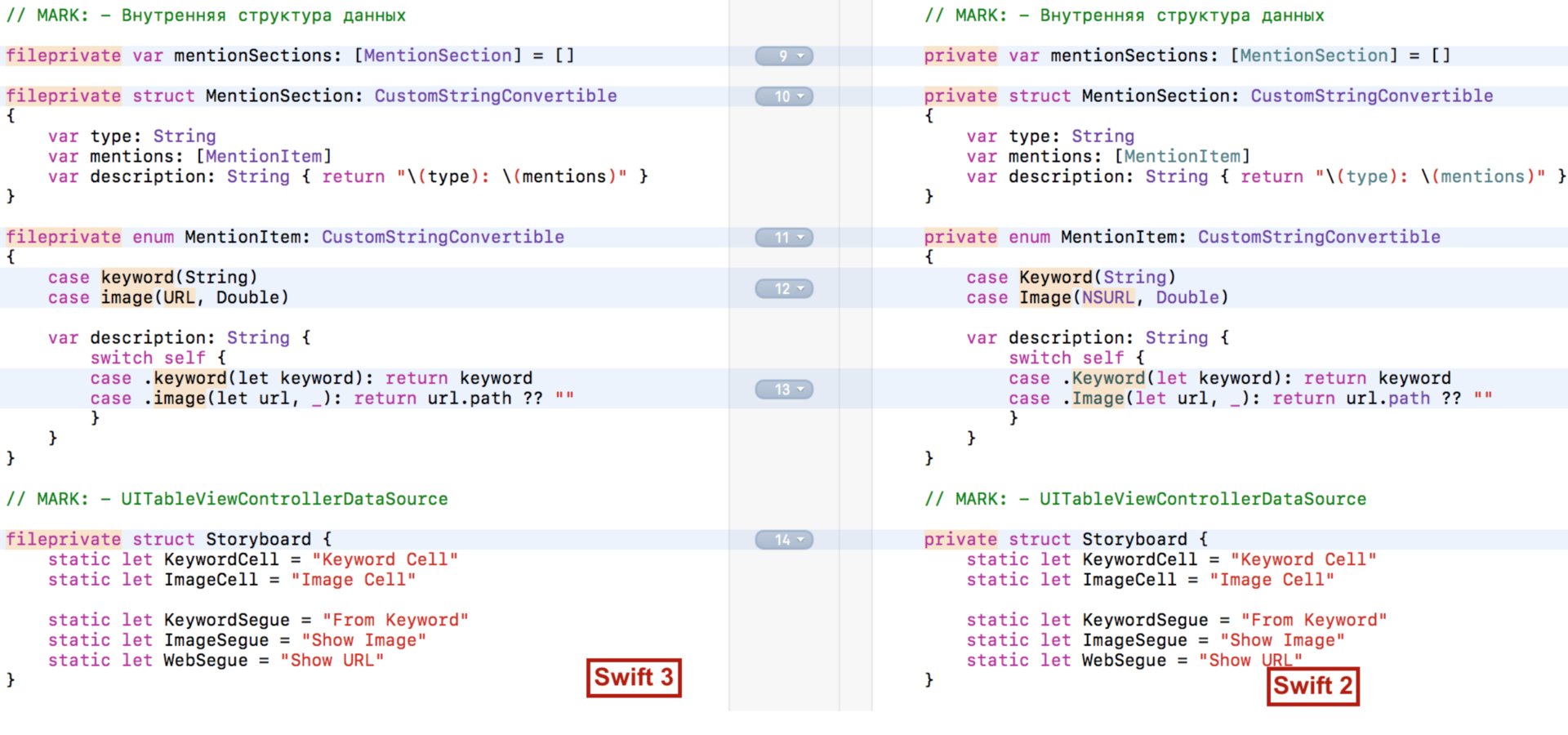Click the highlighted keyword case token
The height and width of the screenshot is (735, 1568).
pyautogui.click(x=136, y=277)
